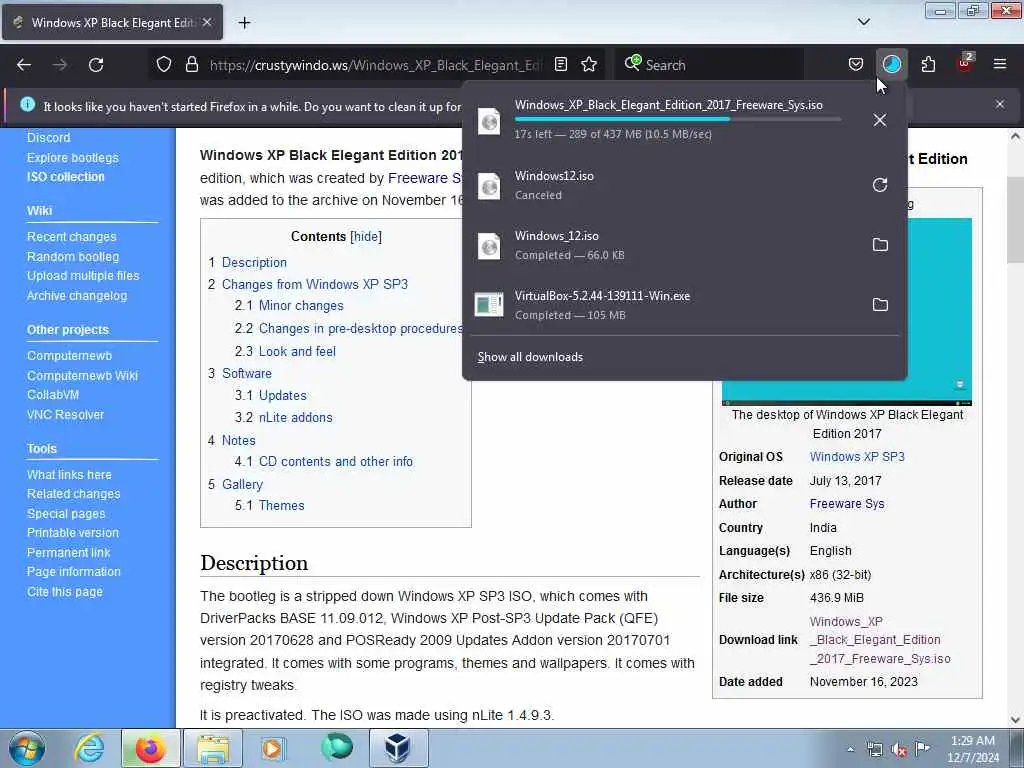Open VNC Resolver link
The height and width of the screenshot is (768, 1024).
pyautogui.click(x=65, y=415)
